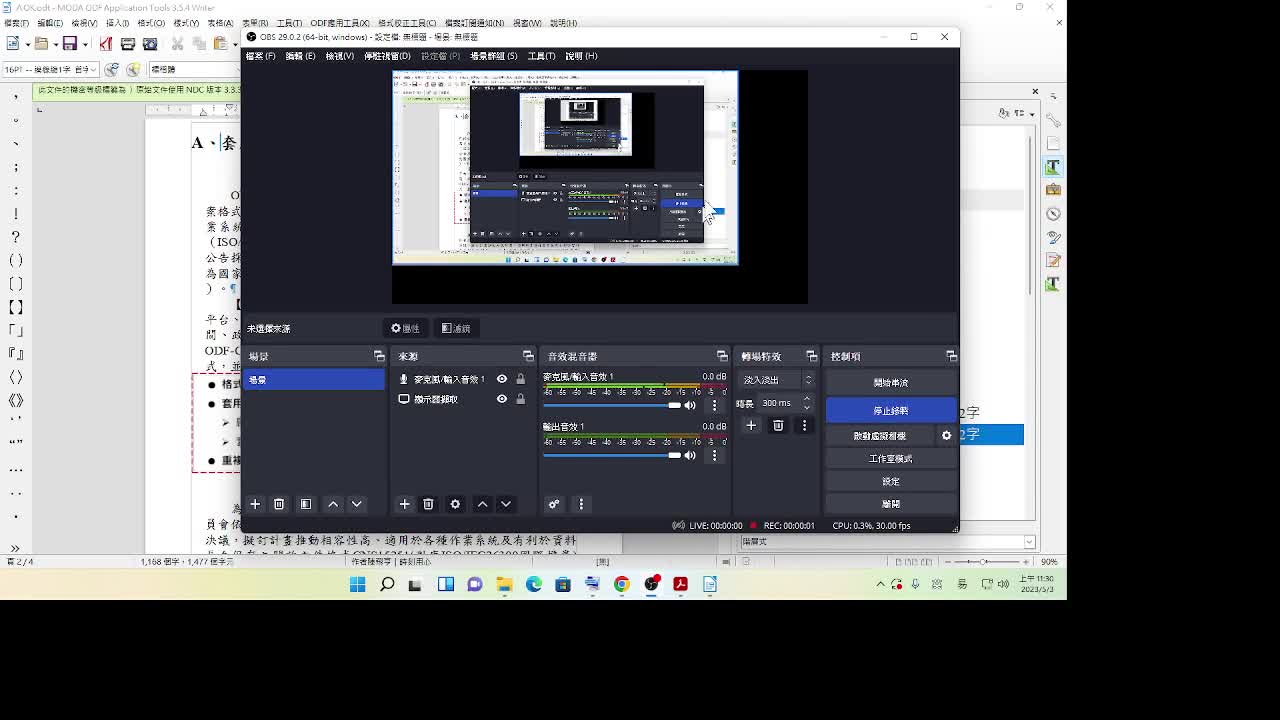Adjust 麥克風/輸入音效 1 volume slider

[x=611, y=405]
